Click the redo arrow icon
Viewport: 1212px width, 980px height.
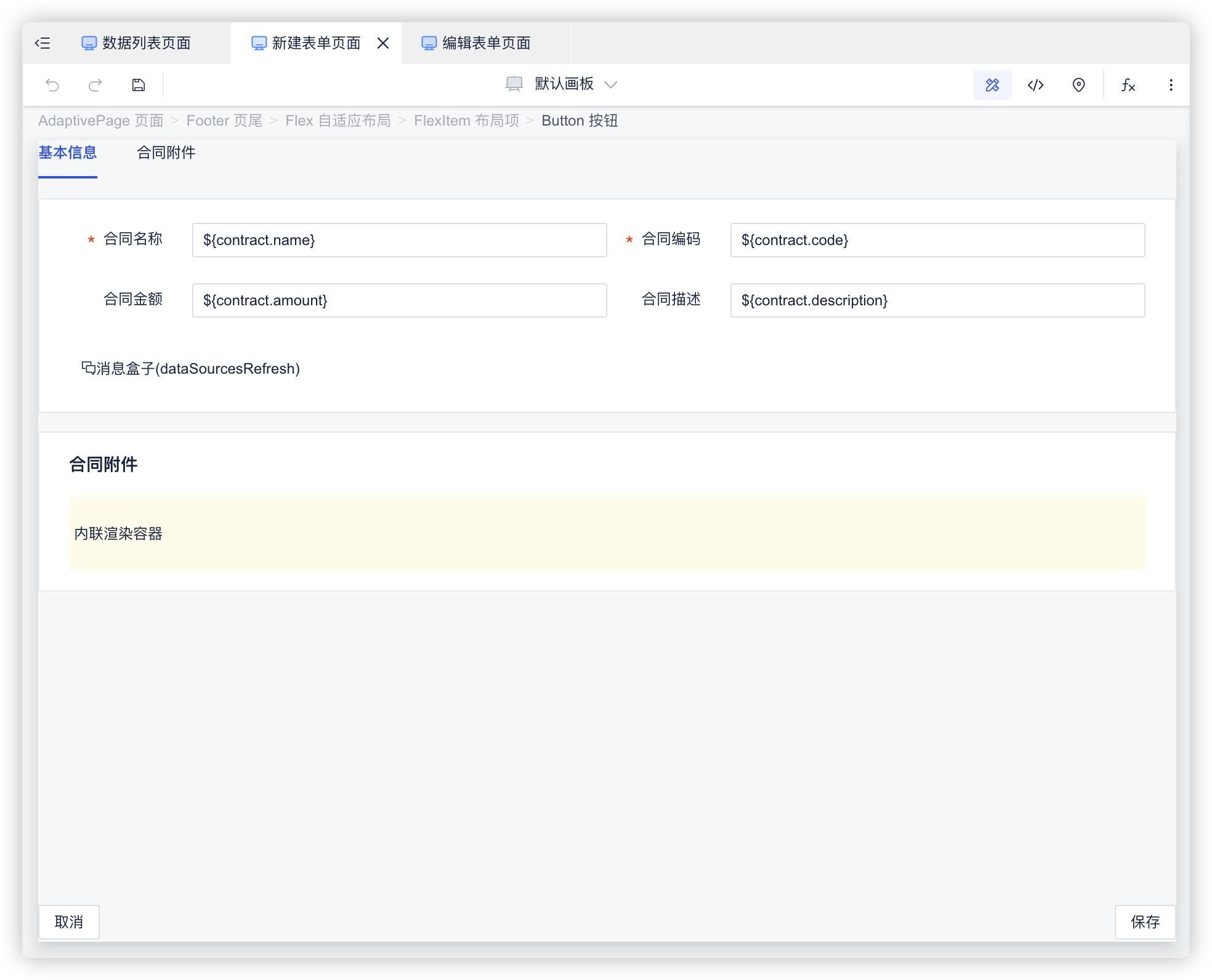point(95,85)
